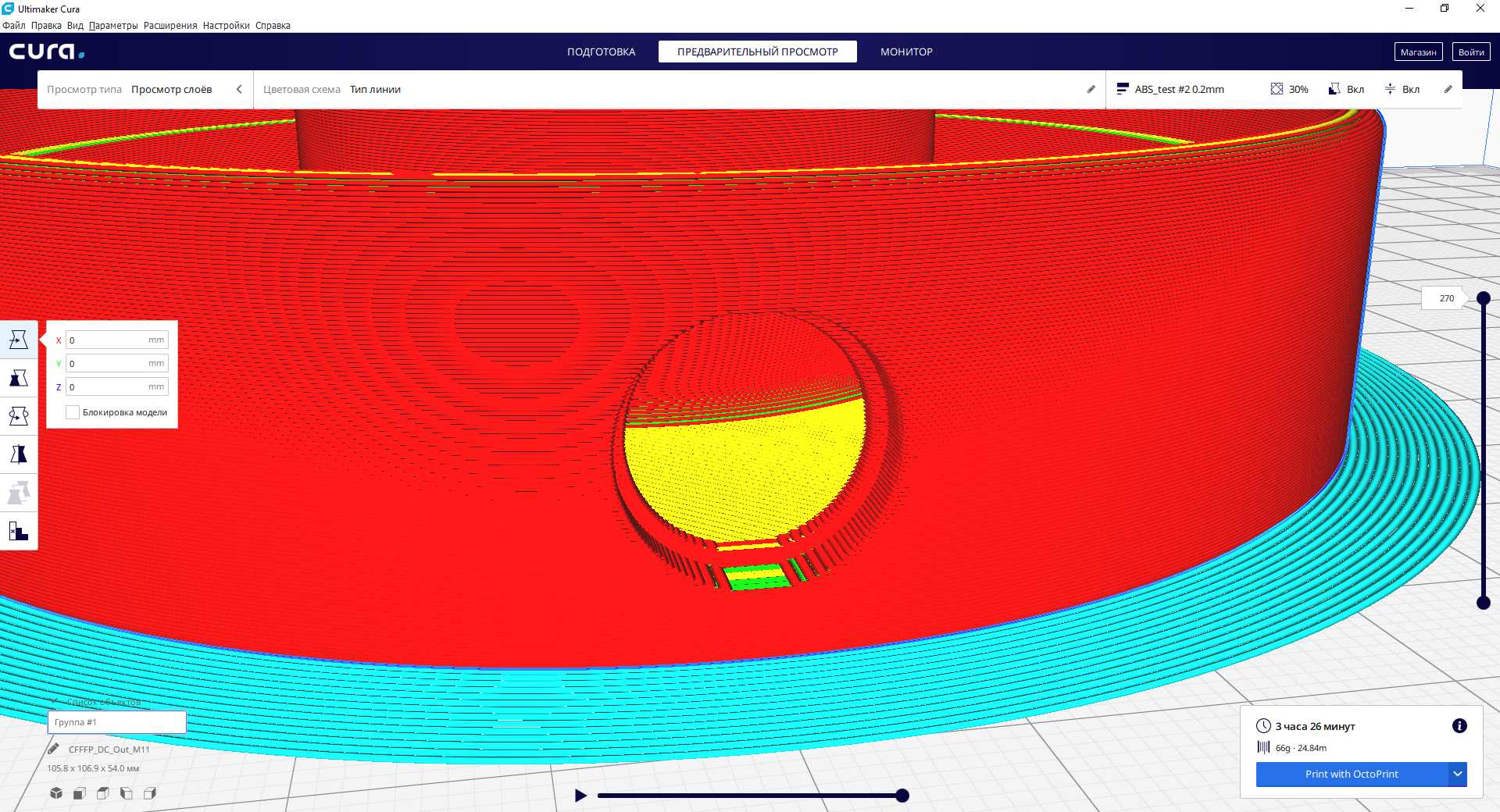The image size is (1500, 812).
Task: Open the Цветовая схема color scheme dropdown
Action: [375, 89]
